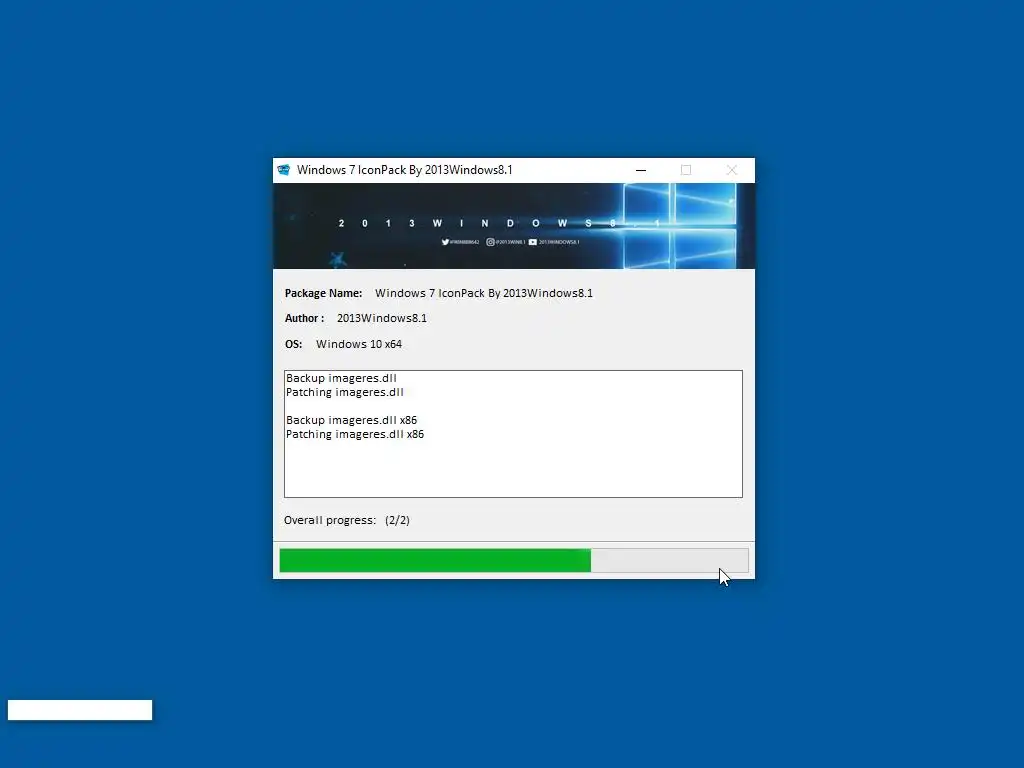
Task: Click the Package Name value text
Action: click(484, 293)
